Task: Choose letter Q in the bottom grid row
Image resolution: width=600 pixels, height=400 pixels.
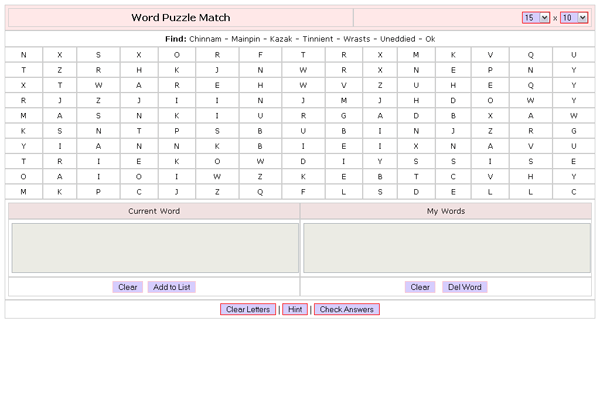Action: coord(260,191)
